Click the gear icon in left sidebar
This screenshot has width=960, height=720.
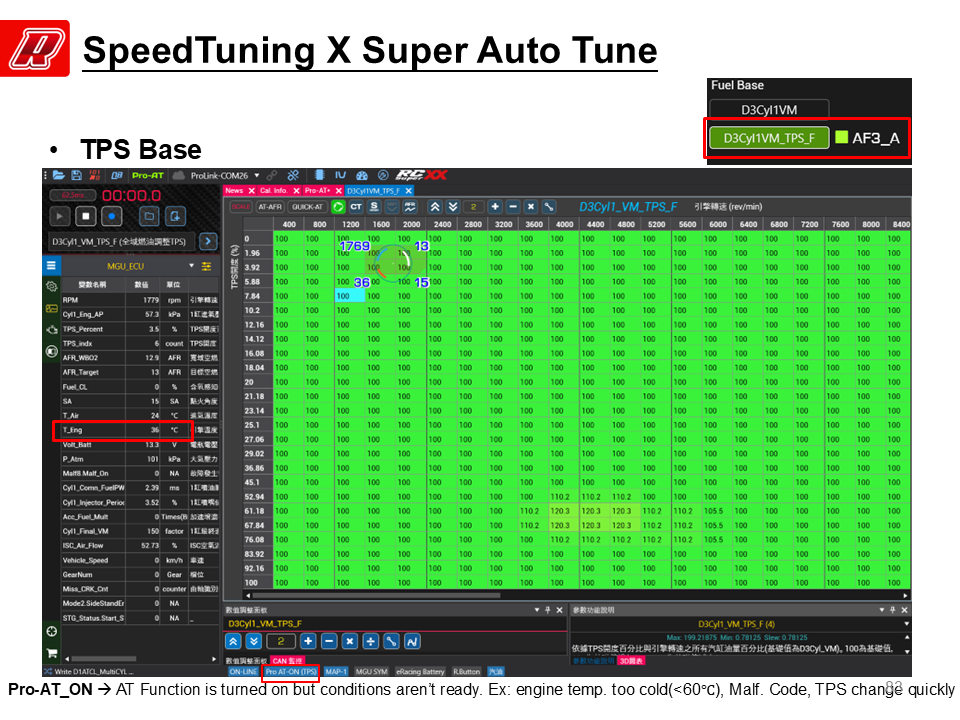click(51, 286)
